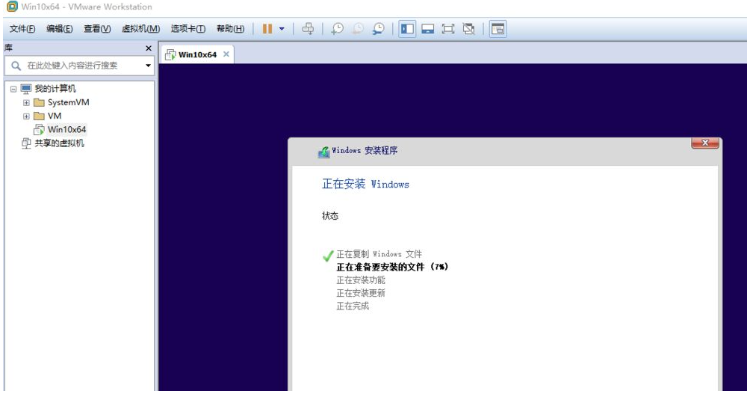Toggle the thumbnail bar view icon
Image resolution: width=754 pixels, height=400 pixels.
(x=428, y=28)
